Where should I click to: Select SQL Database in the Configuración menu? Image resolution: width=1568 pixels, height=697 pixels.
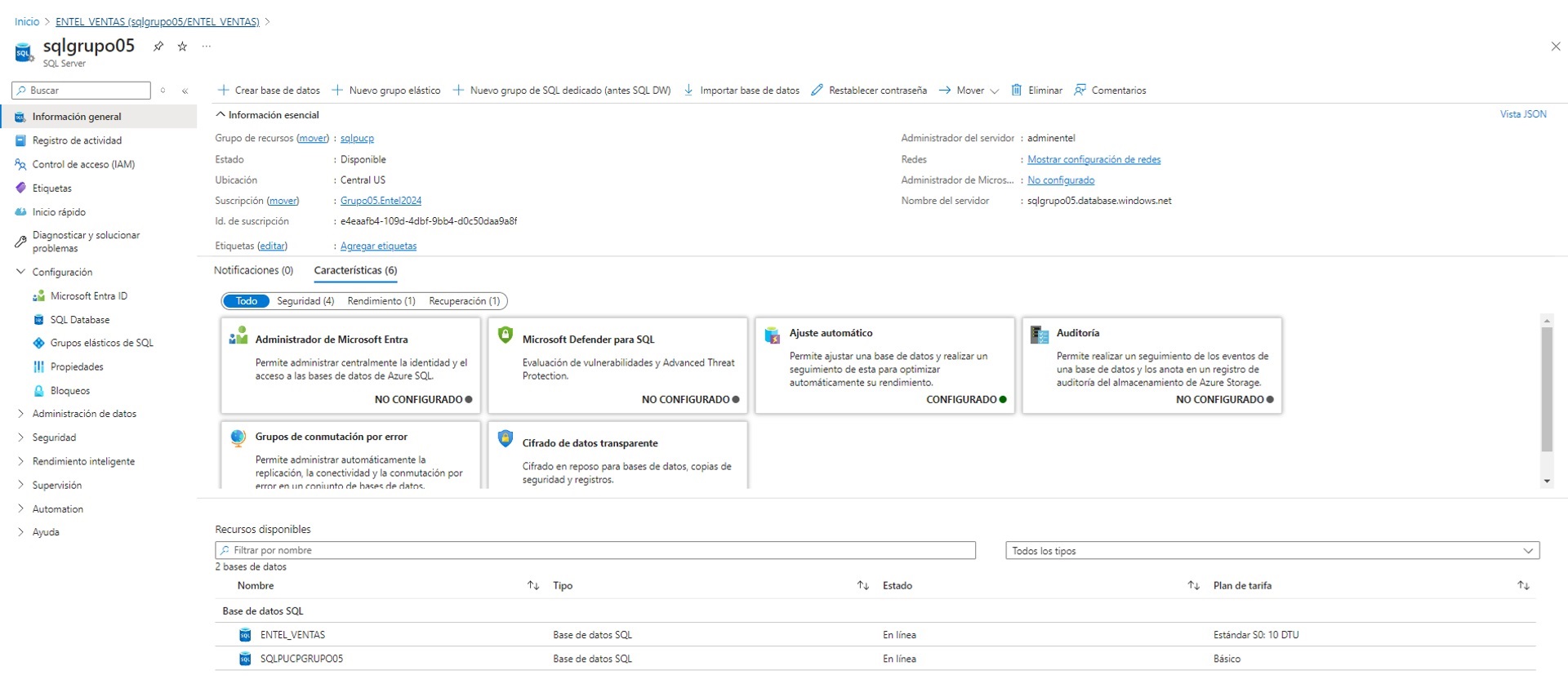80,320
